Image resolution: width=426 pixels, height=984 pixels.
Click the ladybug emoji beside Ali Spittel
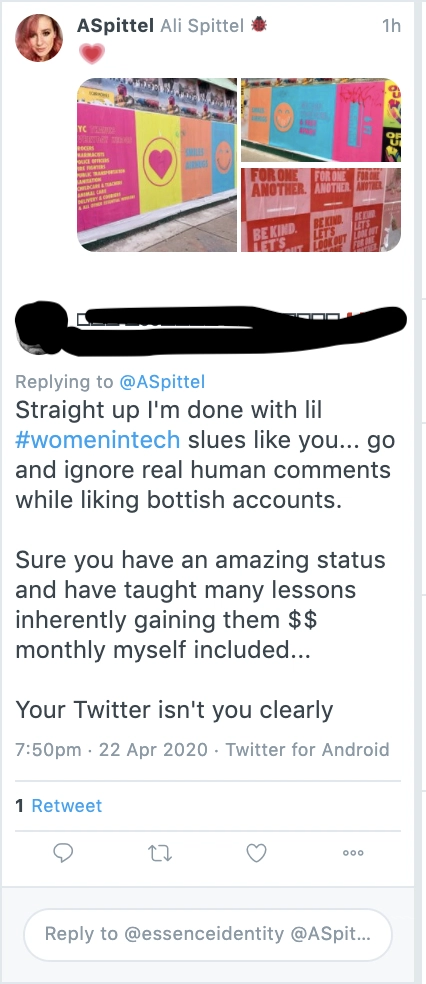click(x=258, y=25)
